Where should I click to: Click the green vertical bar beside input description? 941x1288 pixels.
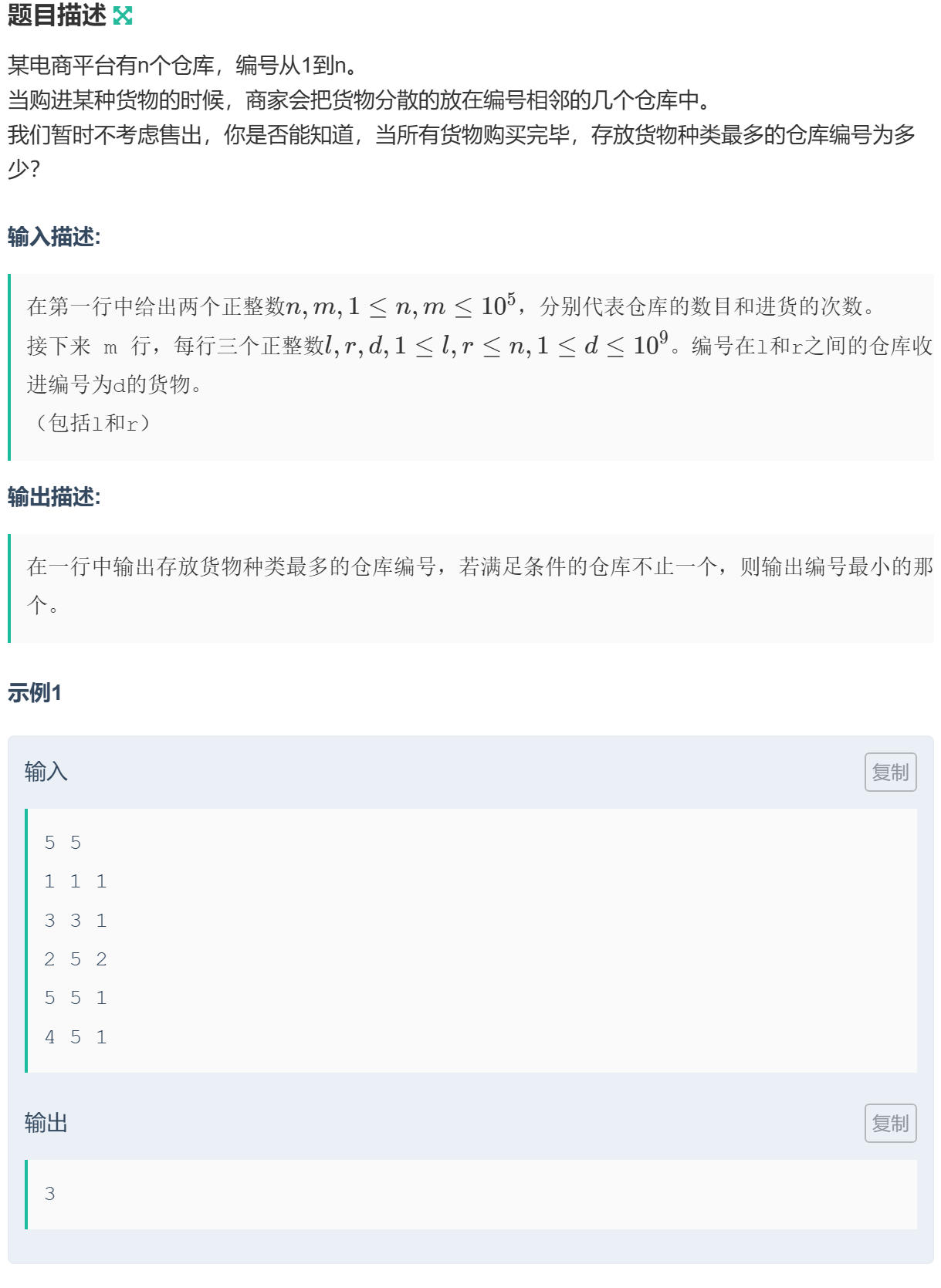[11, 363]
